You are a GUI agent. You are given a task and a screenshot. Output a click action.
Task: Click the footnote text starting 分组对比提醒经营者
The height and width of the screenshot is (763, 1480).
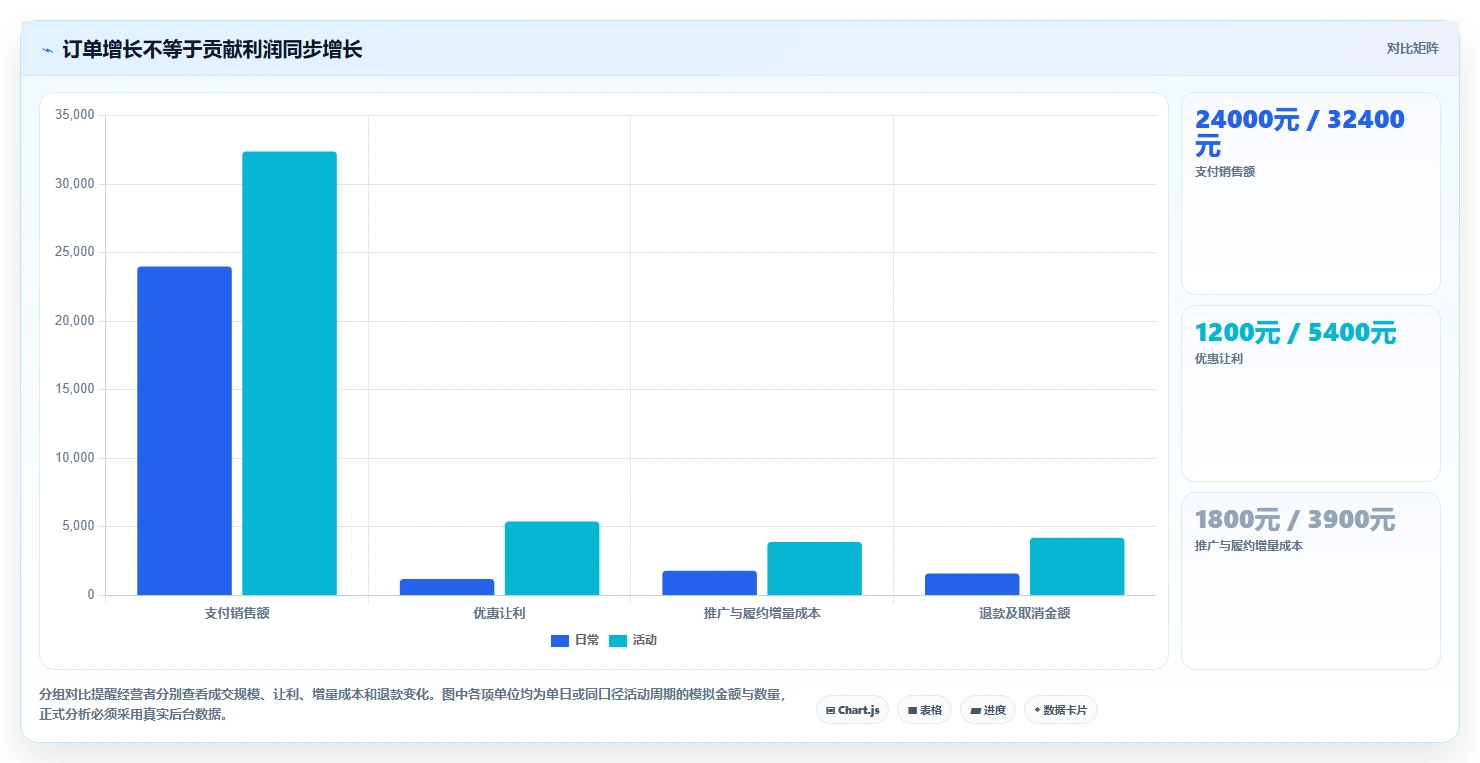(413, 704)
